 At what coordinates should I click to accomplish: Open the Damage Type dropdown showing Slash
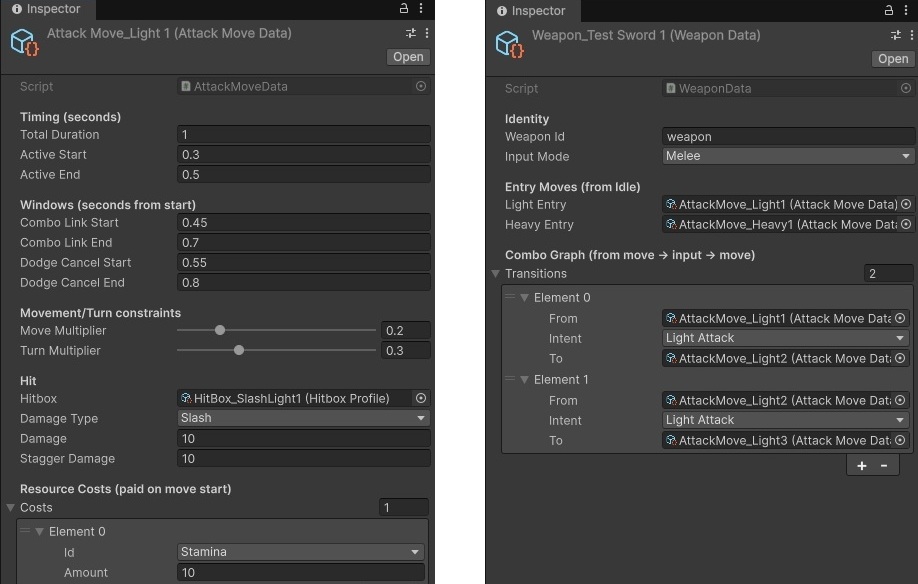click(x=303, y=418)
